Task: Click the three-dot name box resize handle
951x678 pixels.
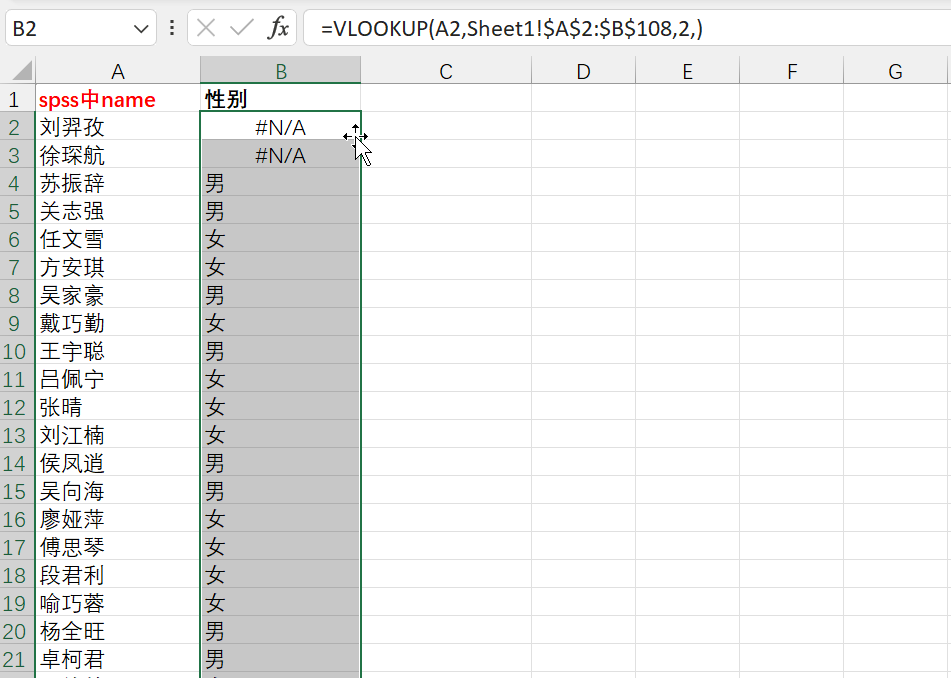Action: (172, 28)
